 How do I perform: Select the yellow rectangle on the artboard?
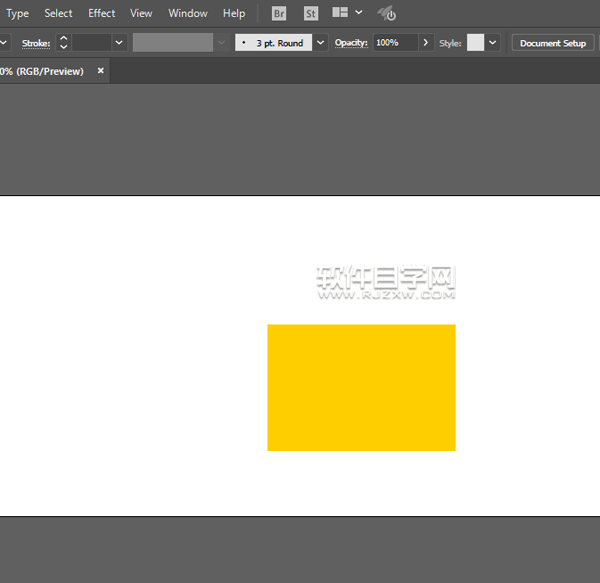[361, 387]
